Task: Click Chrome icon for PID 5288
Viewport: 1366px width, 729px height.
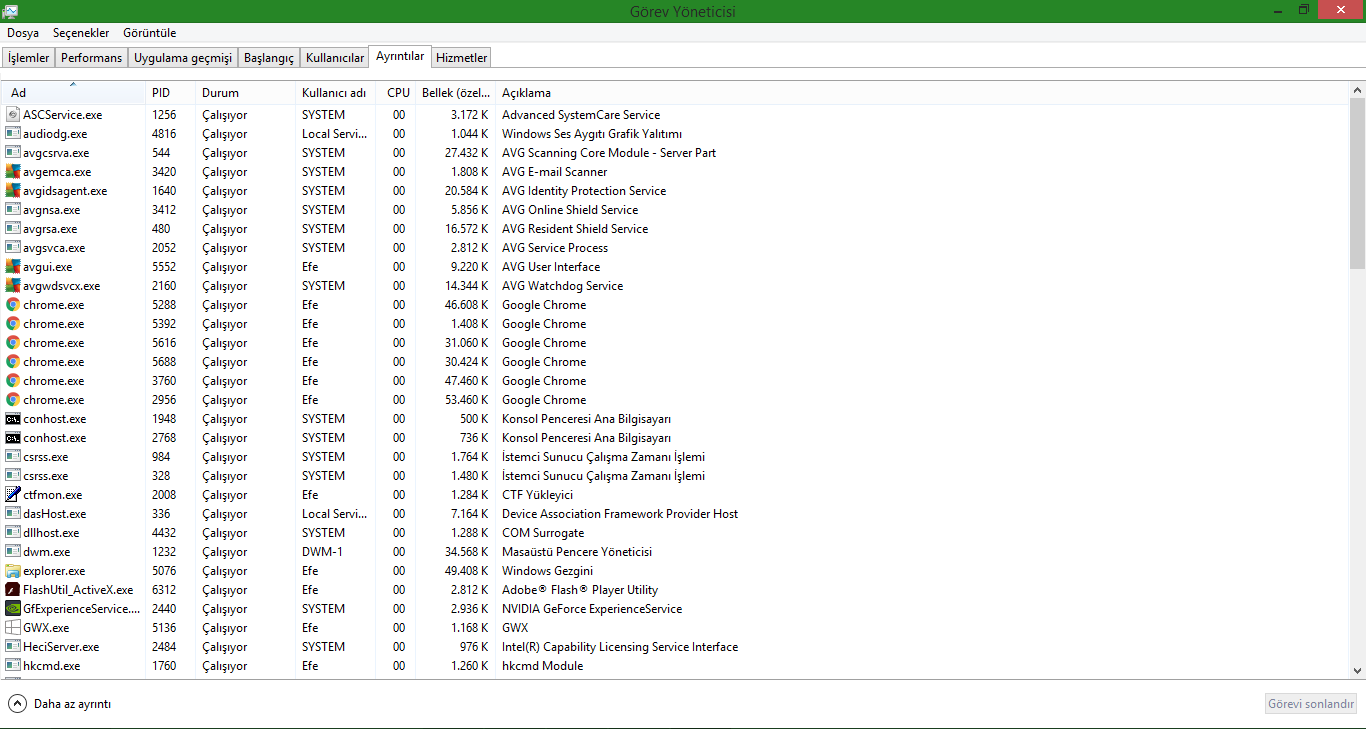Action: (x=13, y=305)
